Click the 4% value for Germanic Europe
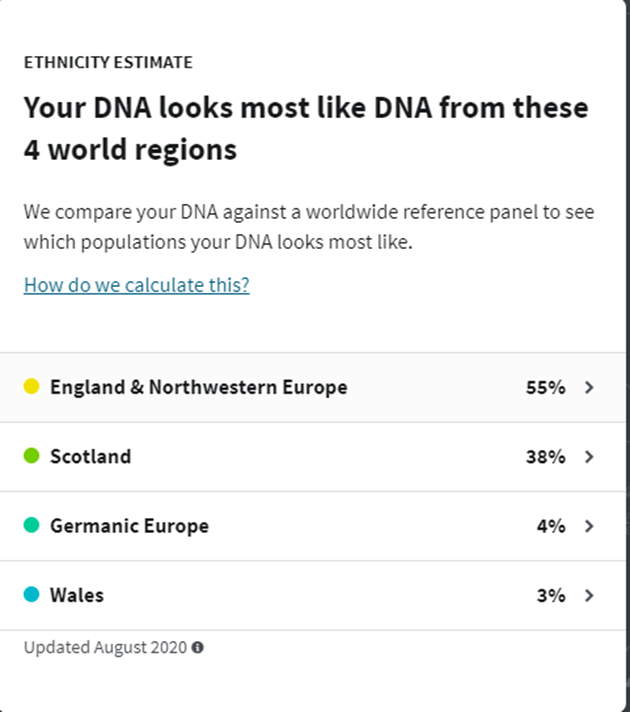The image size is (630, 712). pos(550,526)
